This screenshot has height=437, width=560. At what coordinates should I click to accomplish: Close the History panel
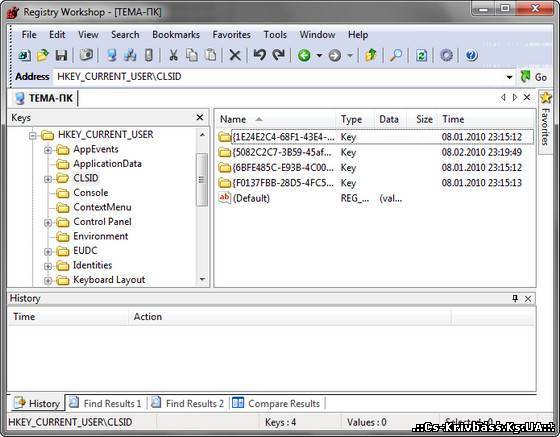pyautogui.click(x=528, y=298)
